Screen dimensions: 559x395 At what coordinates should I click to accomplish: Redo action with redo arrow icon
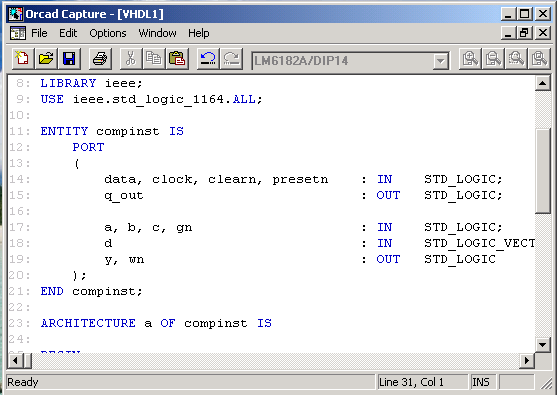pos(231,59)
